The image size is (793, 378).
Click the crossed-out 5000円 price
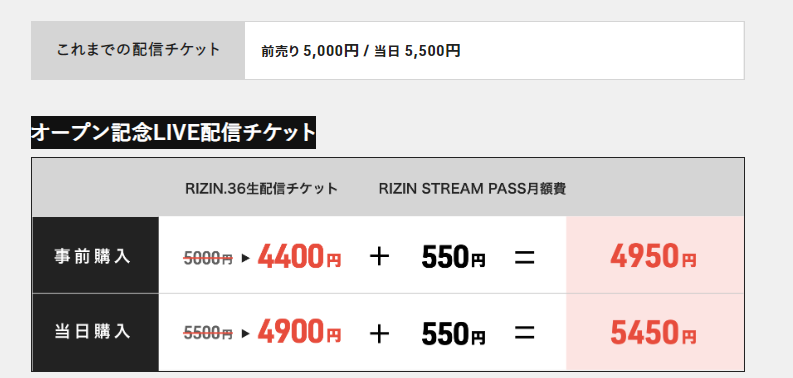208,259
